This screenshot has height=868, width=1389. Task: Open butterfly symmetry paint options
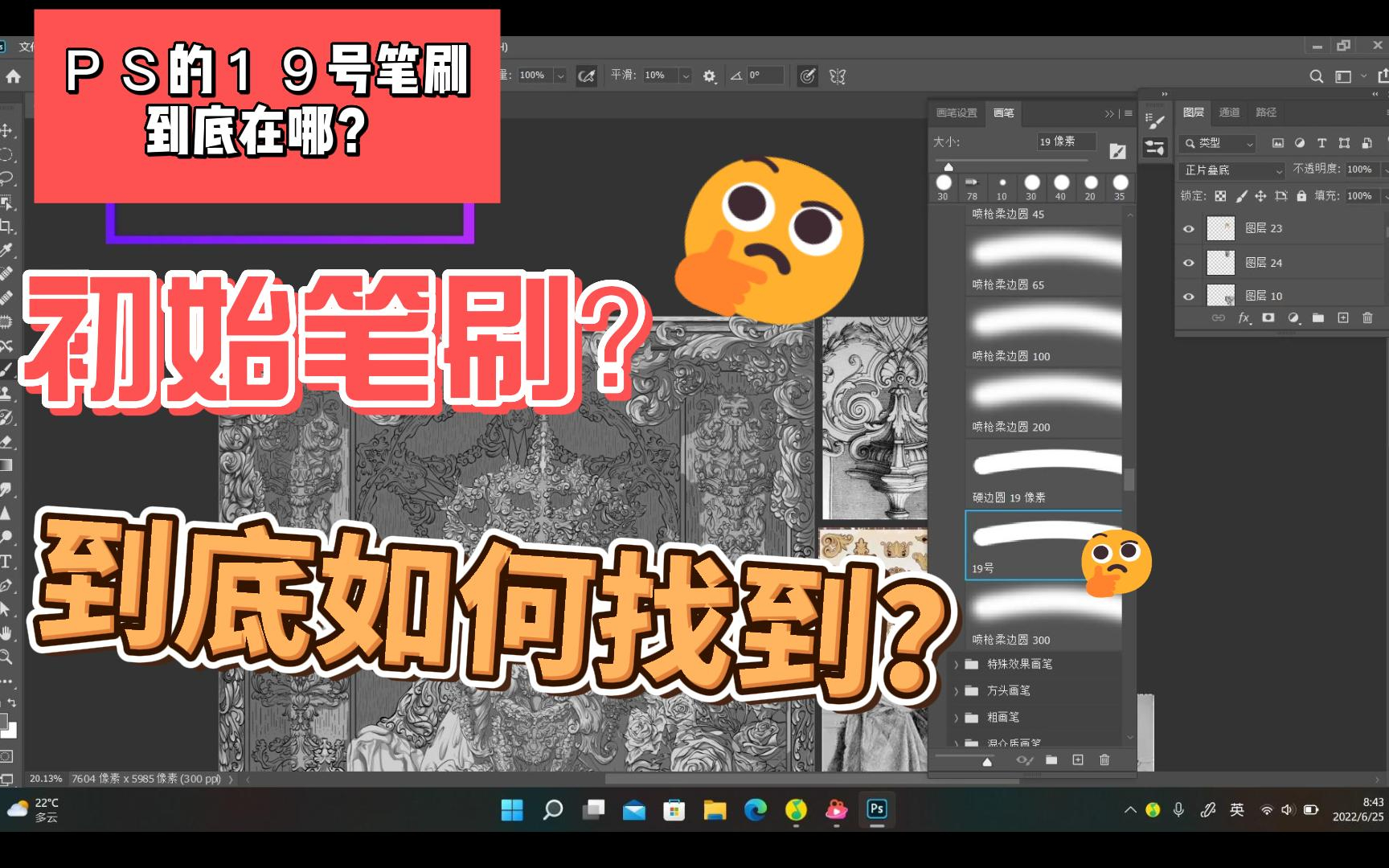point(838,76)
